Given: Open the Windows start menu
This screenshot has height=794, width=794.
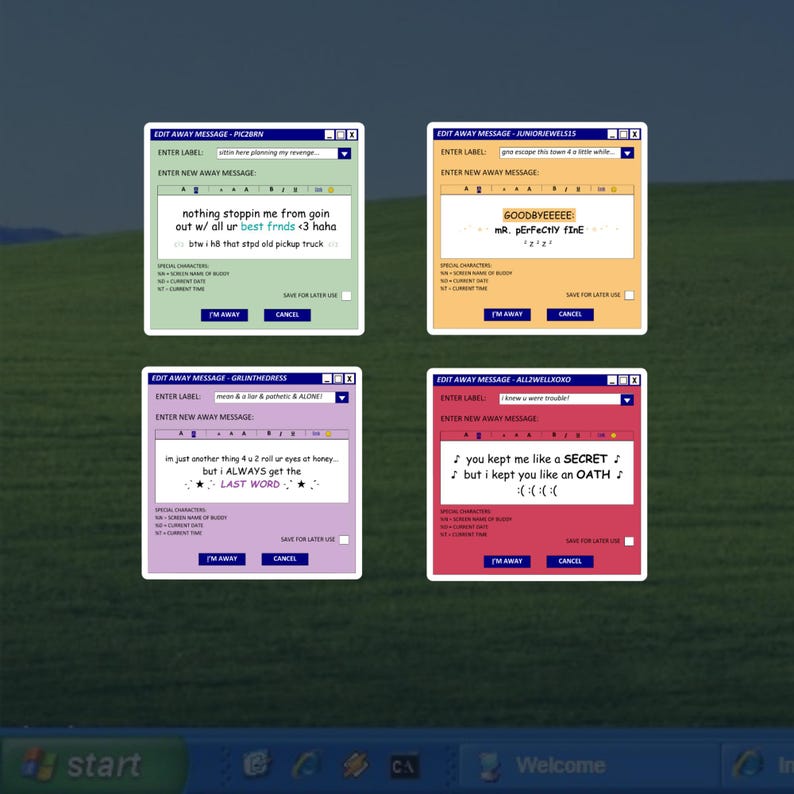Looking at the screenshot, I should click(x=94, y=765).
